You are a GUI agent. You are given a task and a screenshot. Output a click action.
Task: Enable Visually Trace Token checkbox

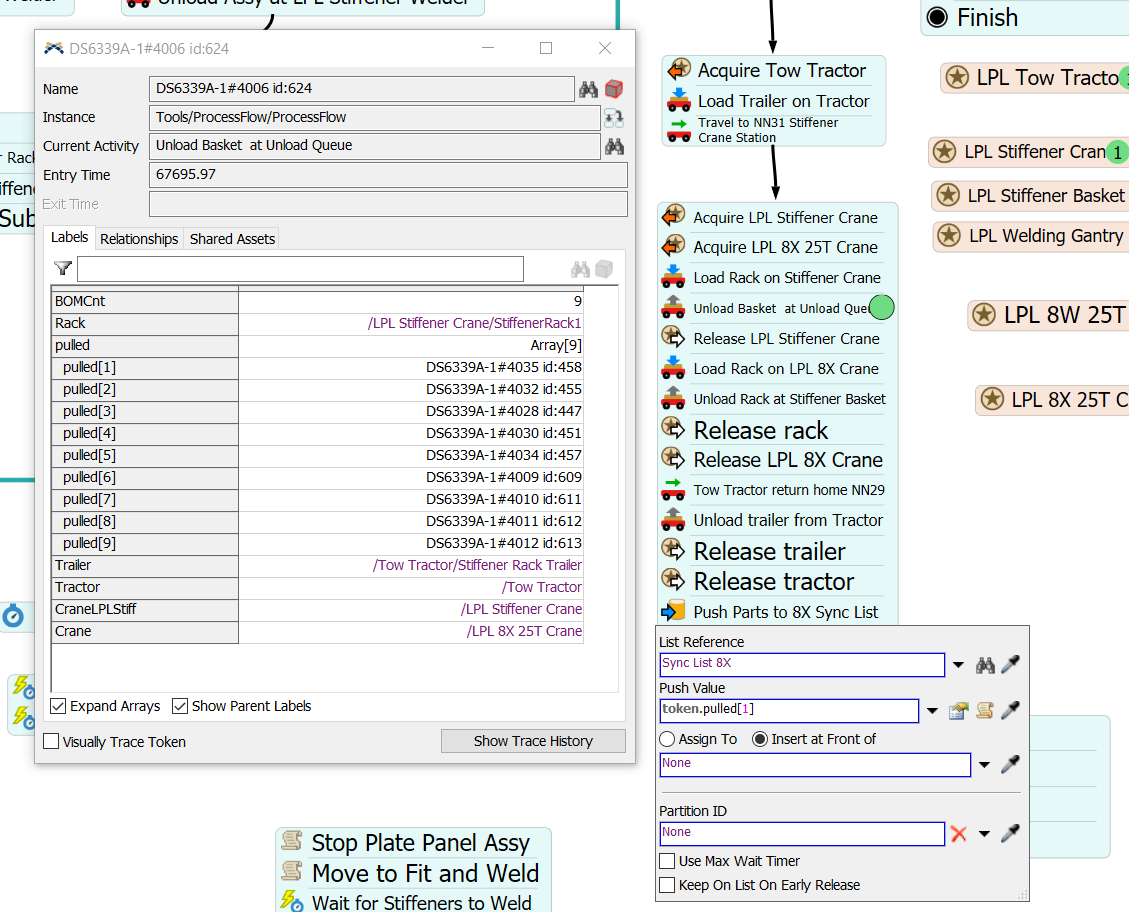(x=51, y=741)
